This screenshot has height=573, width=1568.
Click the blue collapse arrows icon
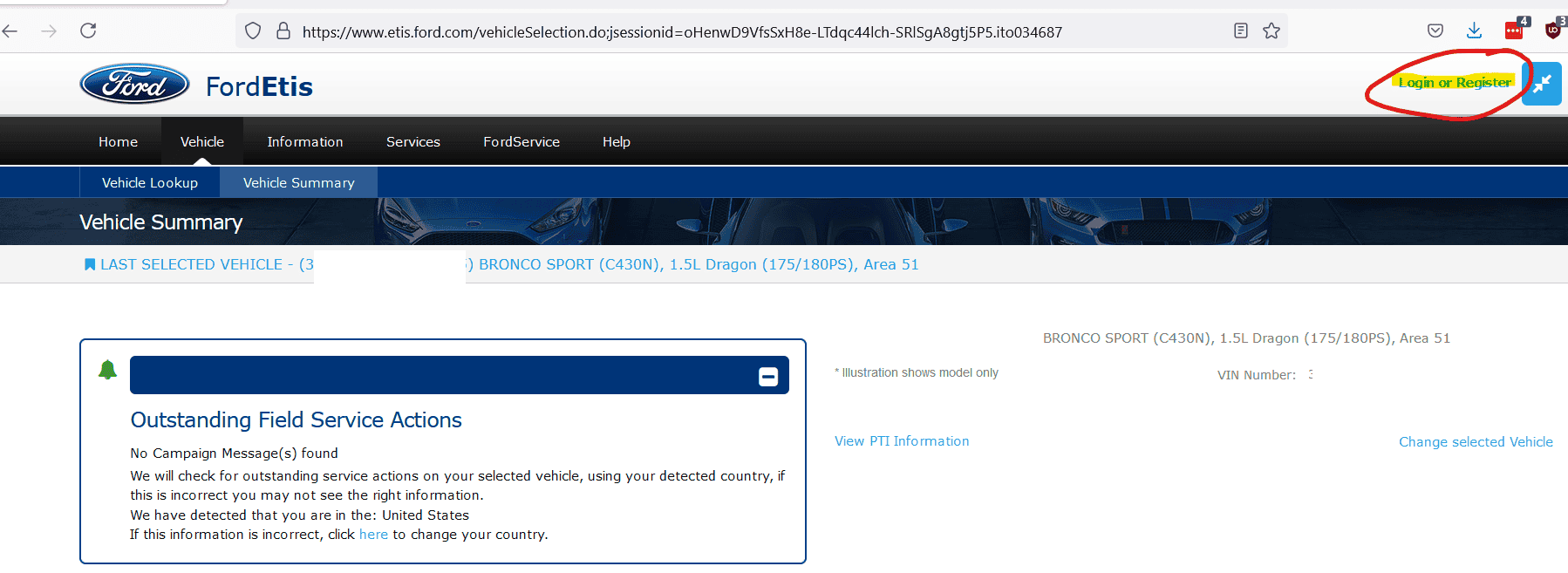click(x=1541, y=84)
